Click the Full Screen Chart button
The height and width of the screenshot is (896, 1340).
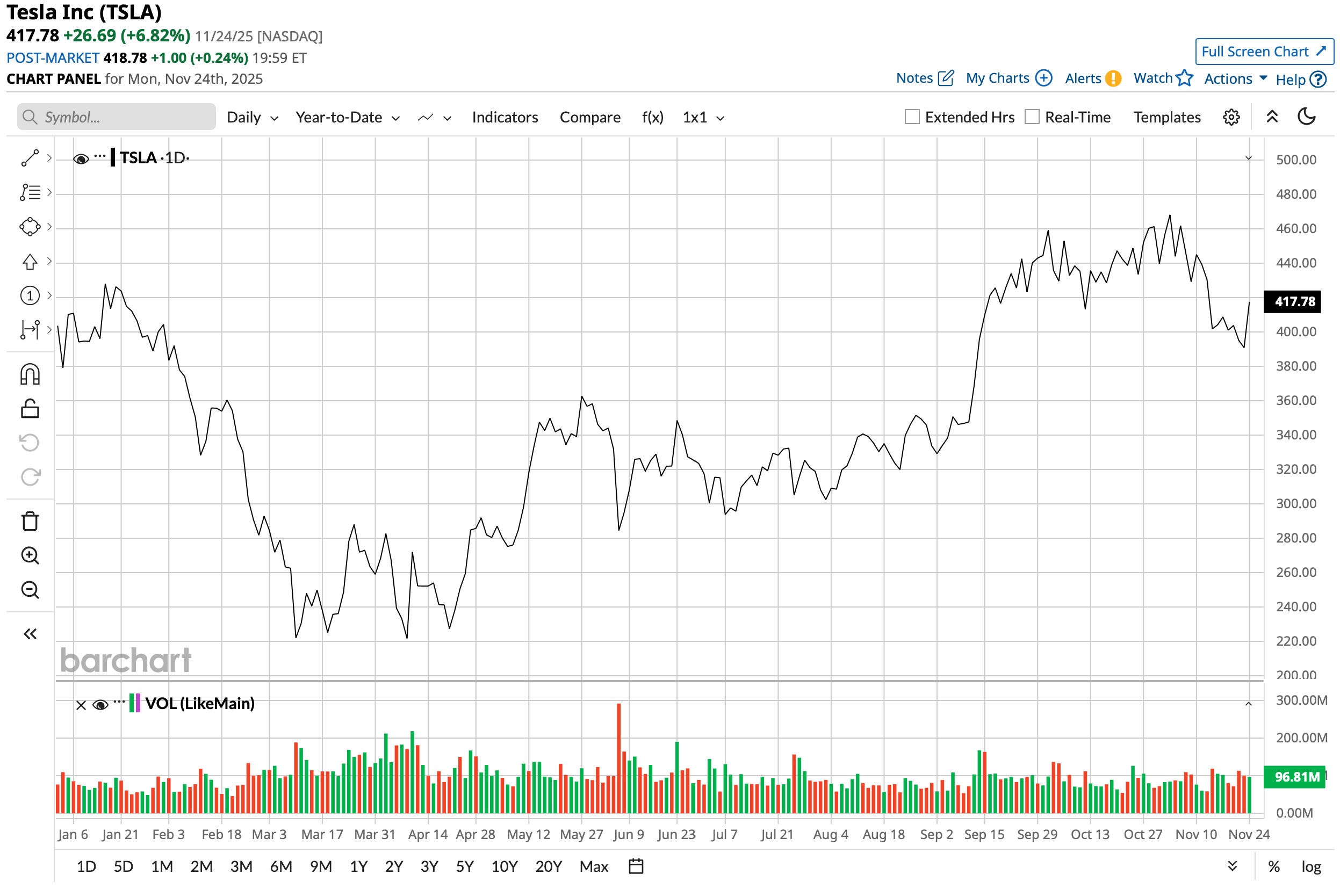coord(1265,52)
